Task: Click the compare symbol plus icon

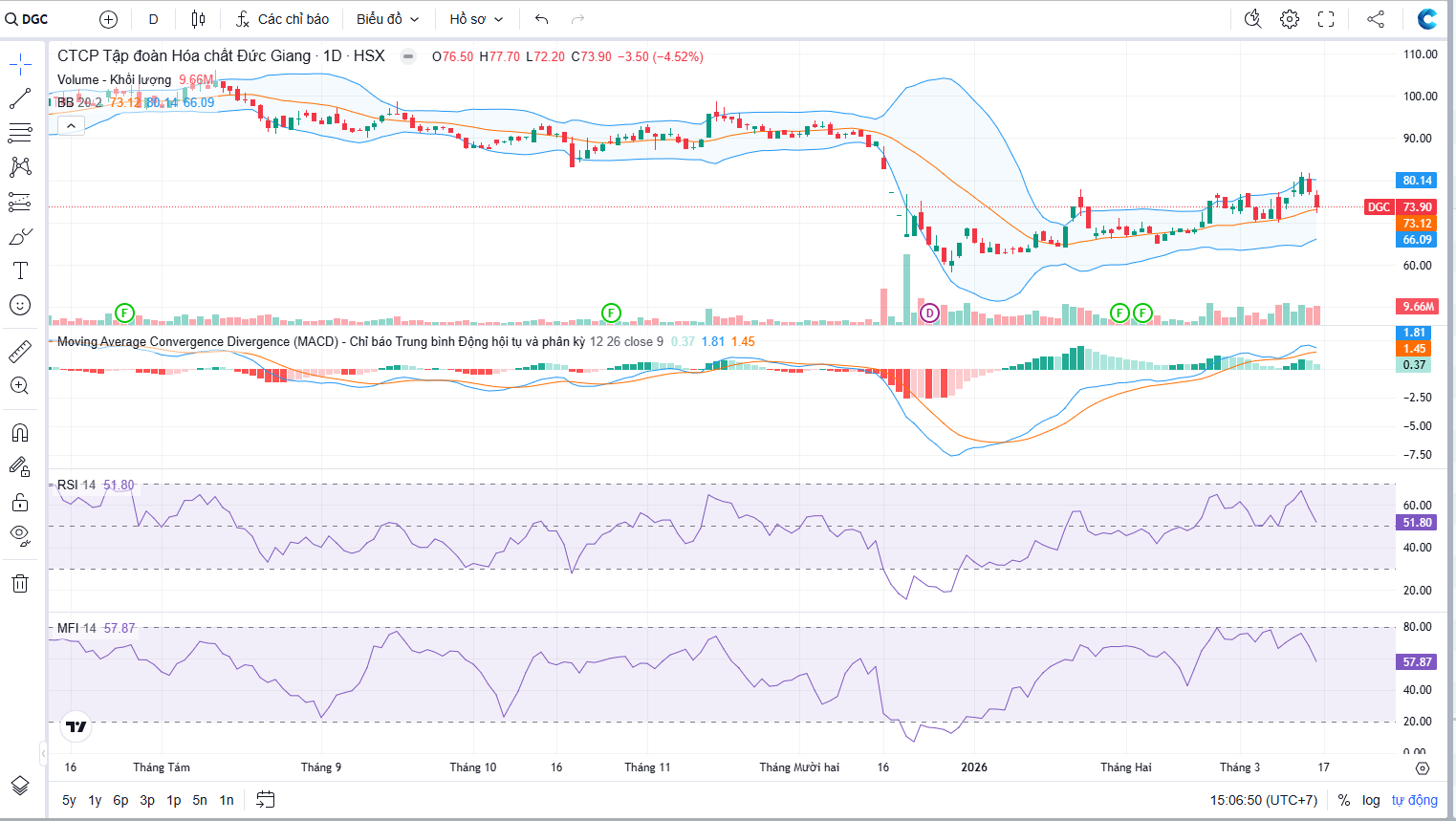Action: click(x=109, y=19)
